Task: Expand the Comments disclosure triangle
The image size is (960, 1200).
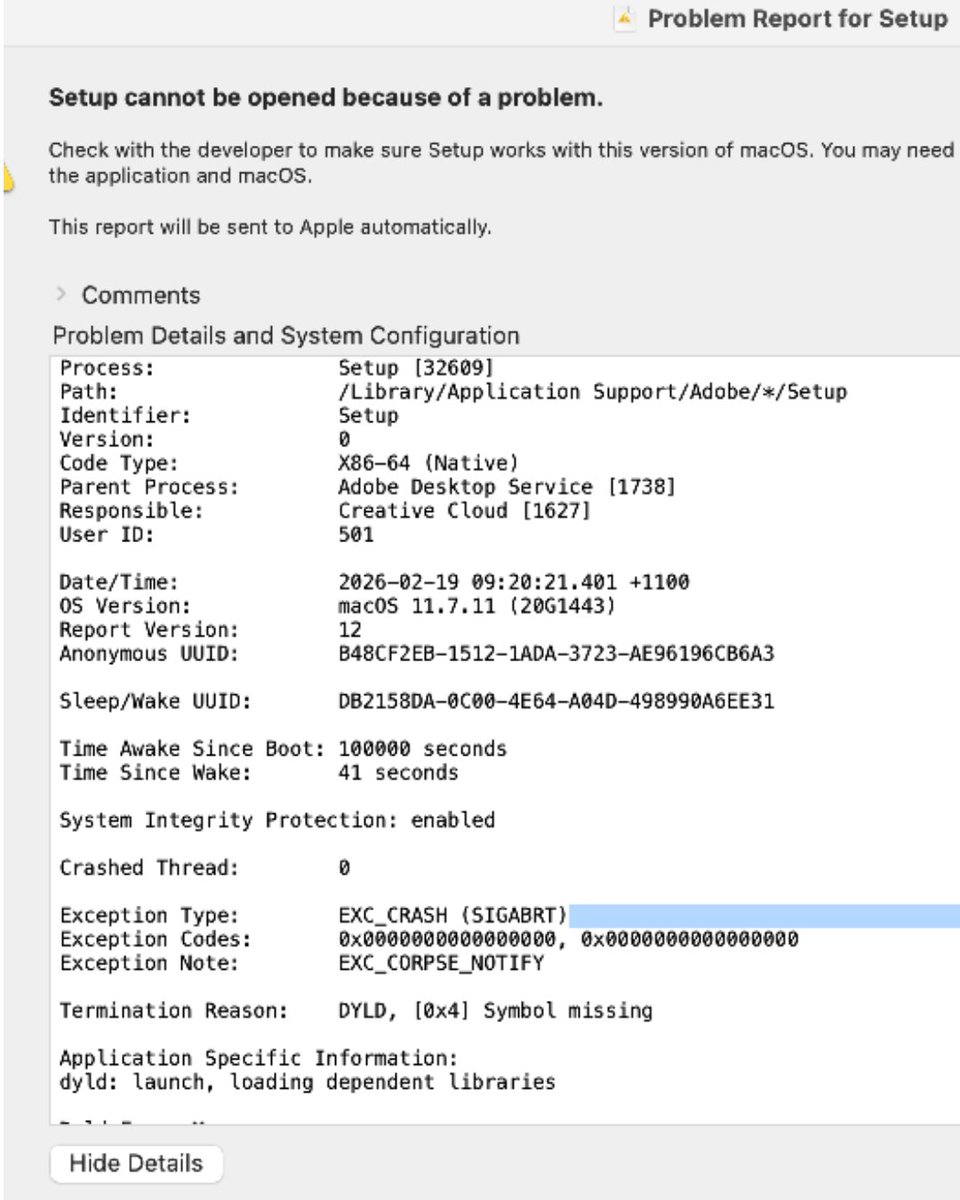Action: pyautogui.click(x=61, y=295)
